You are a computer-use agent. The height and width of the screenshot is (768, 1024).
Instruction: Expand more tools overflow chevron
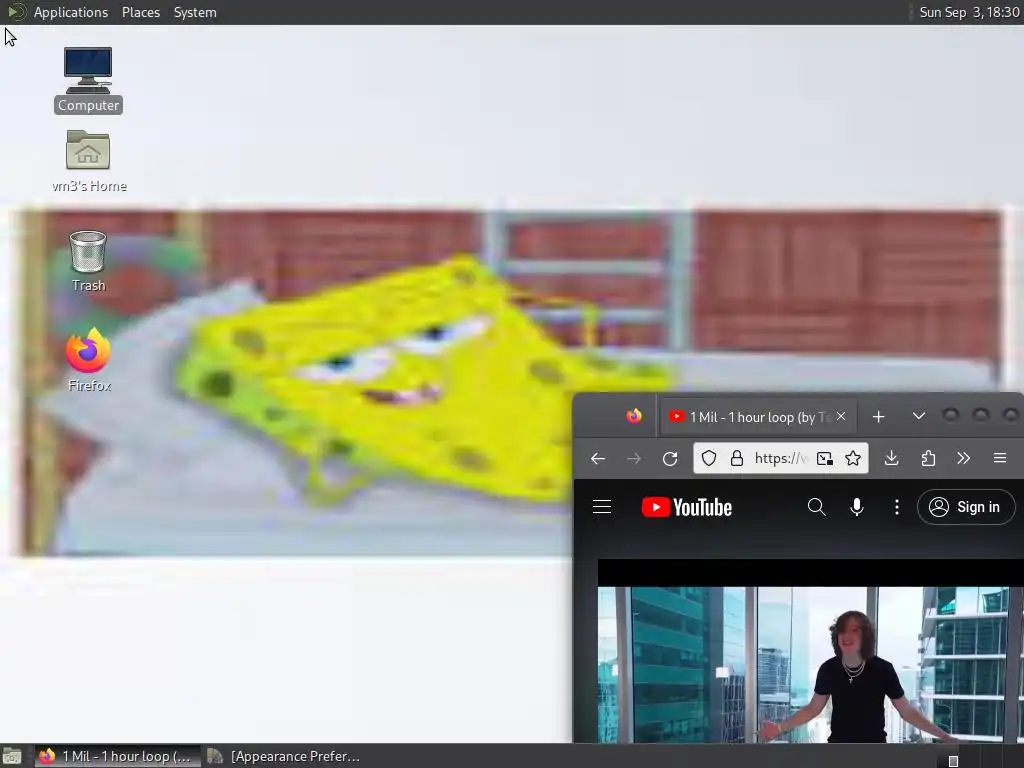[963, 458]
